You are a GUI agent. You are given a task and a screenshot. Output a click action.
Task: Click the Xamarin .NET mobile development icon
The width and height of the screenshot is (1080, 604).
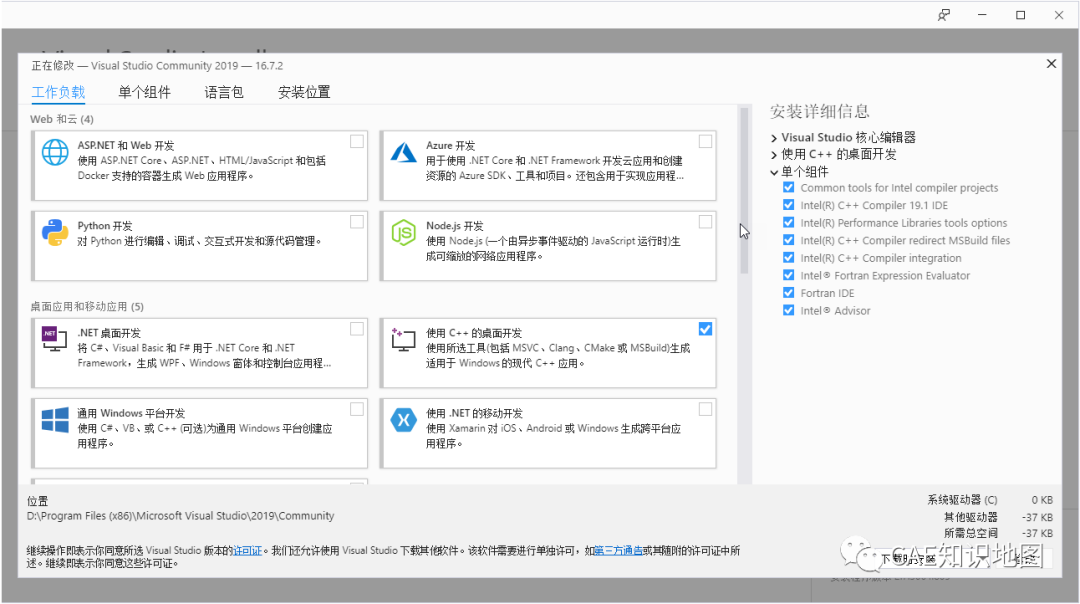coord(404,419)
